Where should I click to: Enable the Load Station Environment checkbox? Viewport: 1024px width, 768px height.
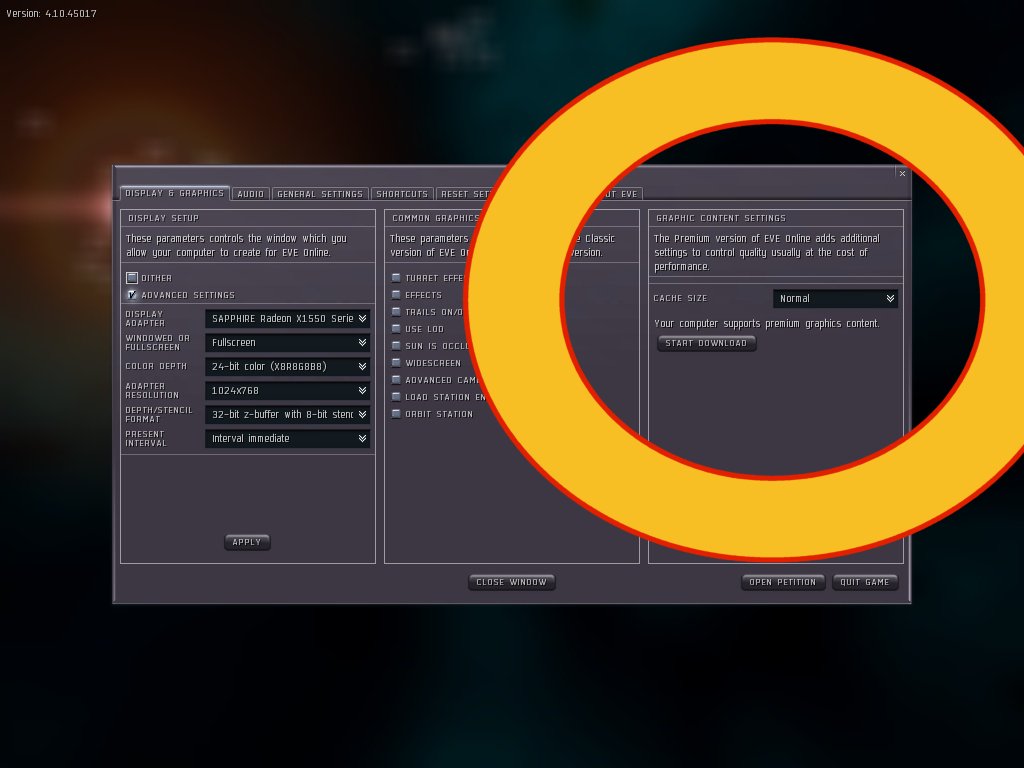point(396,396)
